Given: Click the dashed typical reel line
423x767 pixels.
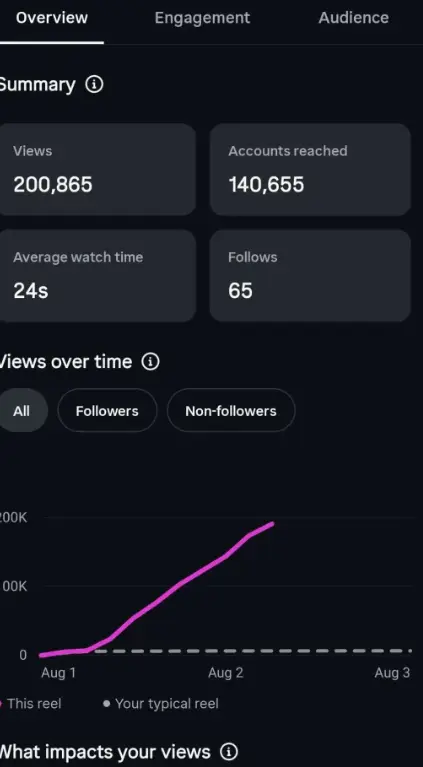Looking at the screenshot, I should [x=253, y=651].
